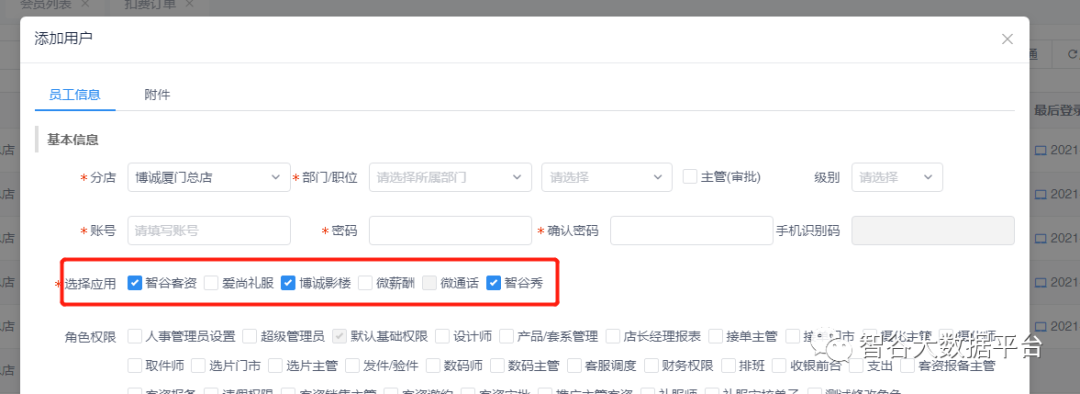
Task: Open the 职位 请选择 dropdown
Action: click(607, 177)
